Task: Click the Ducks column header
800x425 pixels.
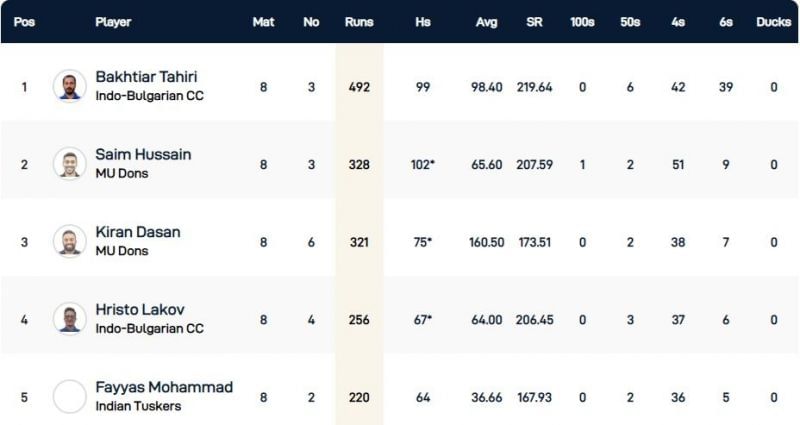Action: 773,22
